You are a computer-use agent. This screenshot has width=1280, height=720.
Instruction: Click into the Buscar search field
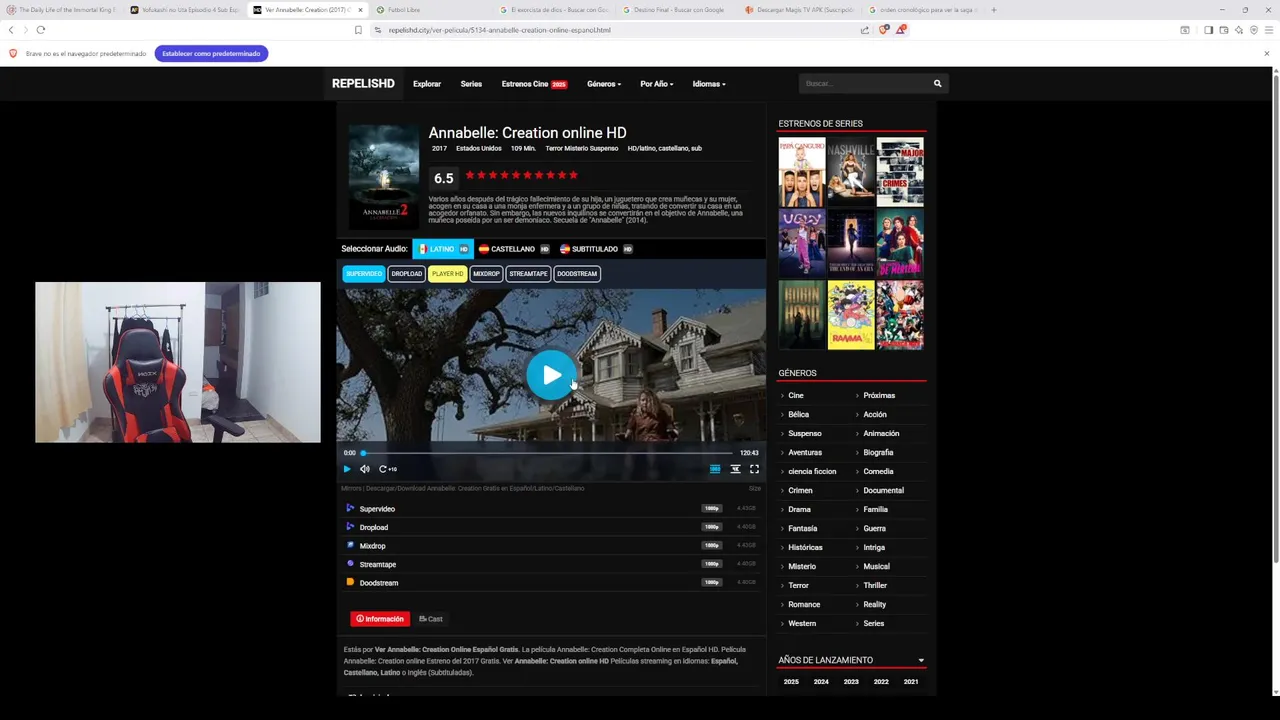(865, 84)
